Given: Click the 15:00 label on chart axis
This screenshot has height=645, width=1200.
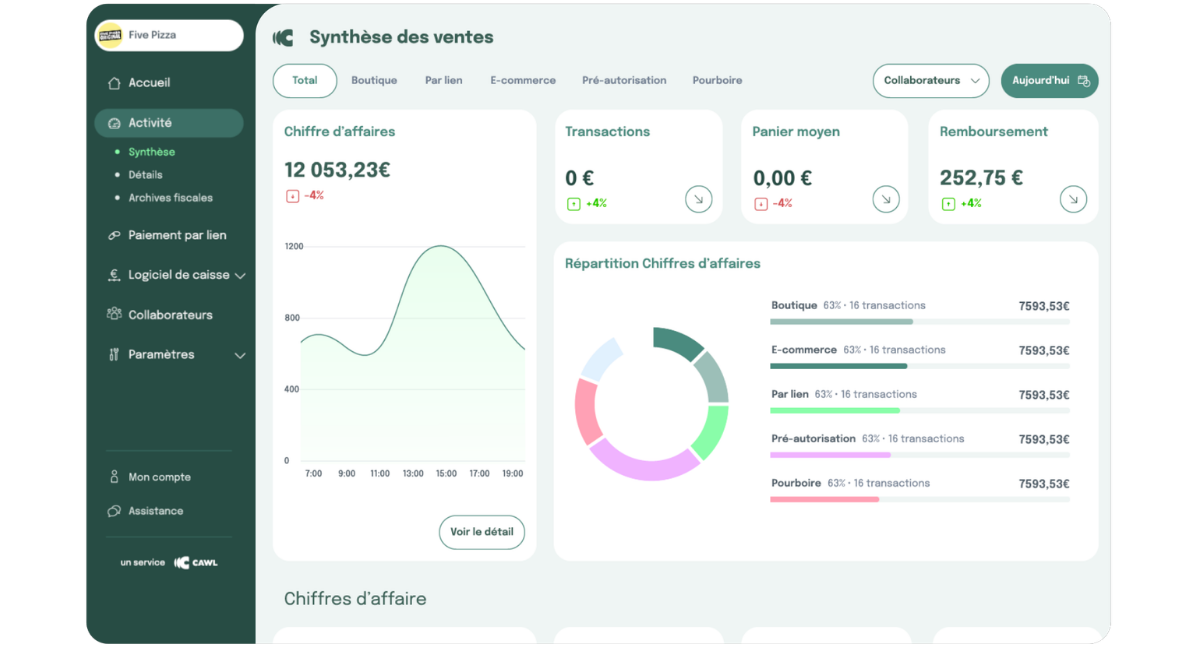Looking at the screenshot, I should coord(446,473).
